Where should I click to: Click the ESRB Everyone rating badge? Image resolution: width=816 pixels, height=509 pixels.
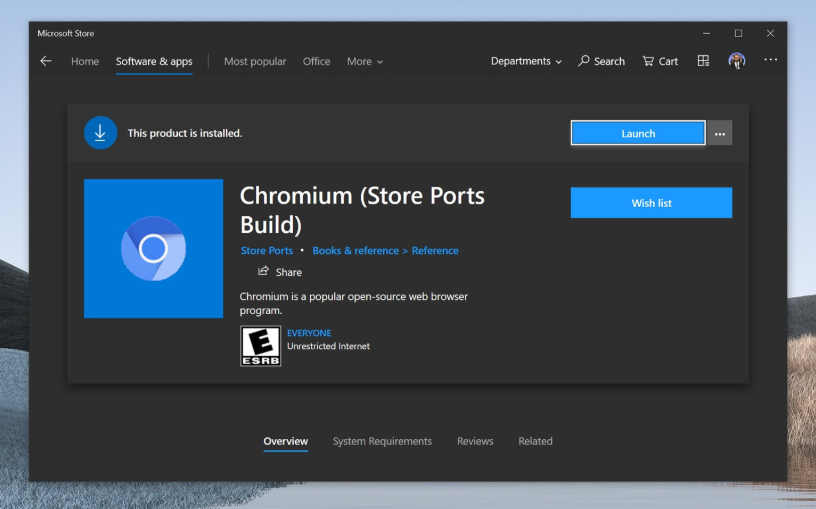pyautogui.click(x=260, y=346)
